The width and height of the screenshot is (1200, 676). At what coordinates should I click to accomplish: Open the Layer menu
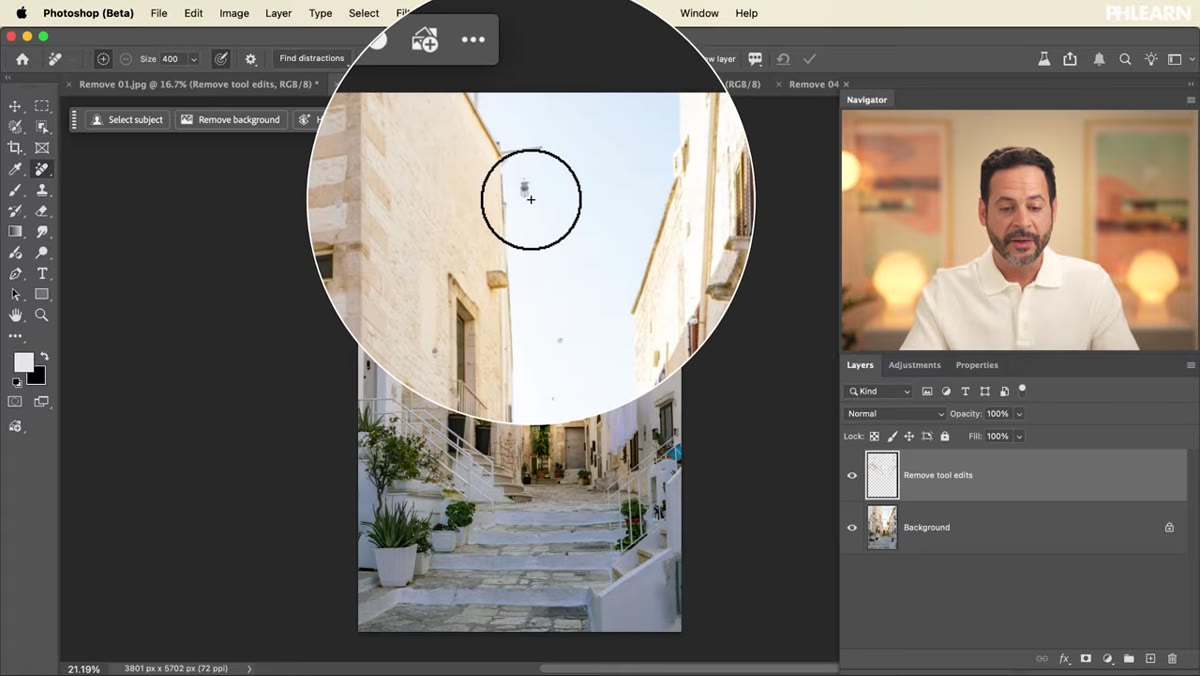click(278, 13)
